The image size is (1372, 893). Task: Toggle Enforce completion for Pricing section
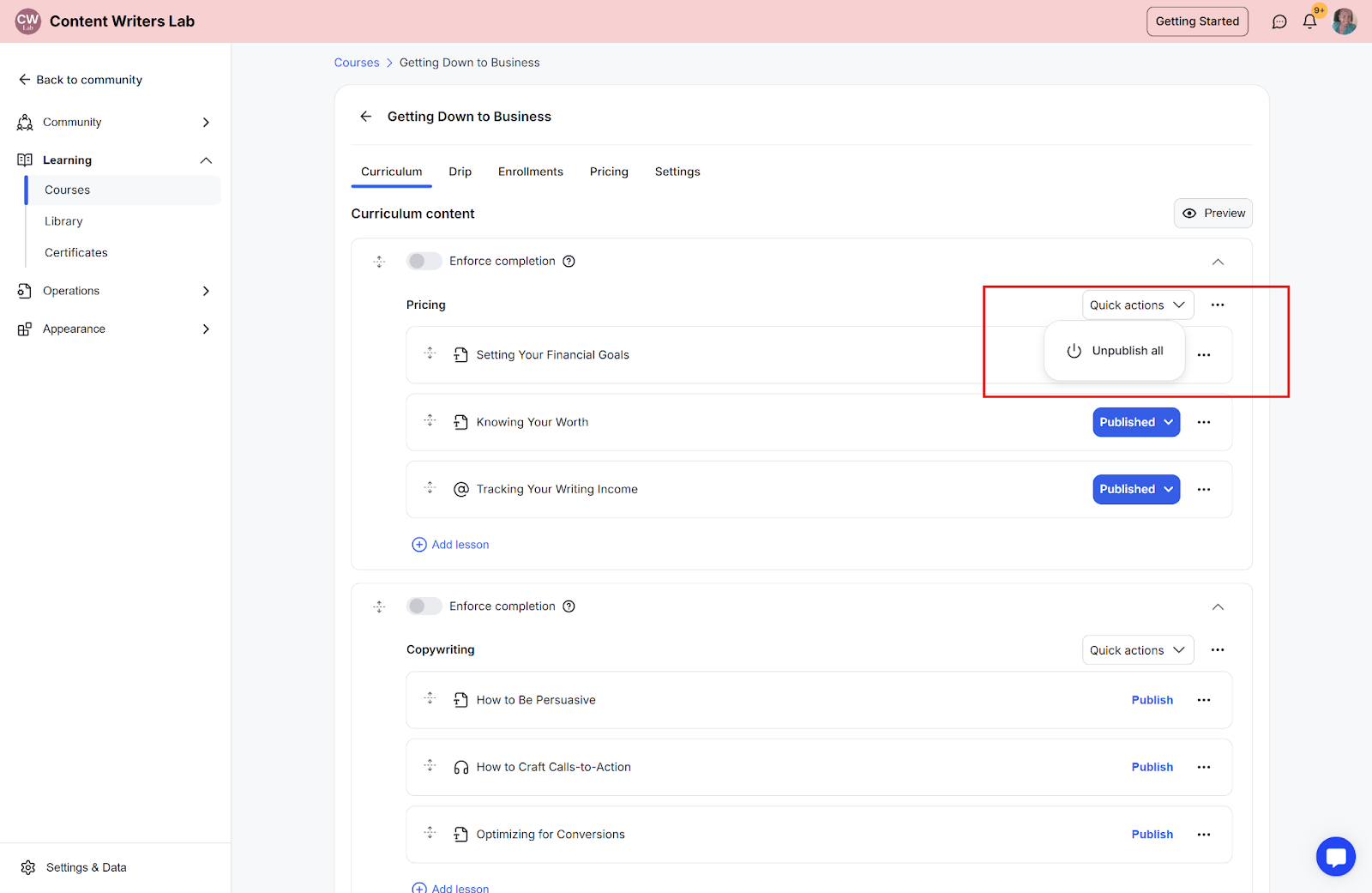pos(424,261)
